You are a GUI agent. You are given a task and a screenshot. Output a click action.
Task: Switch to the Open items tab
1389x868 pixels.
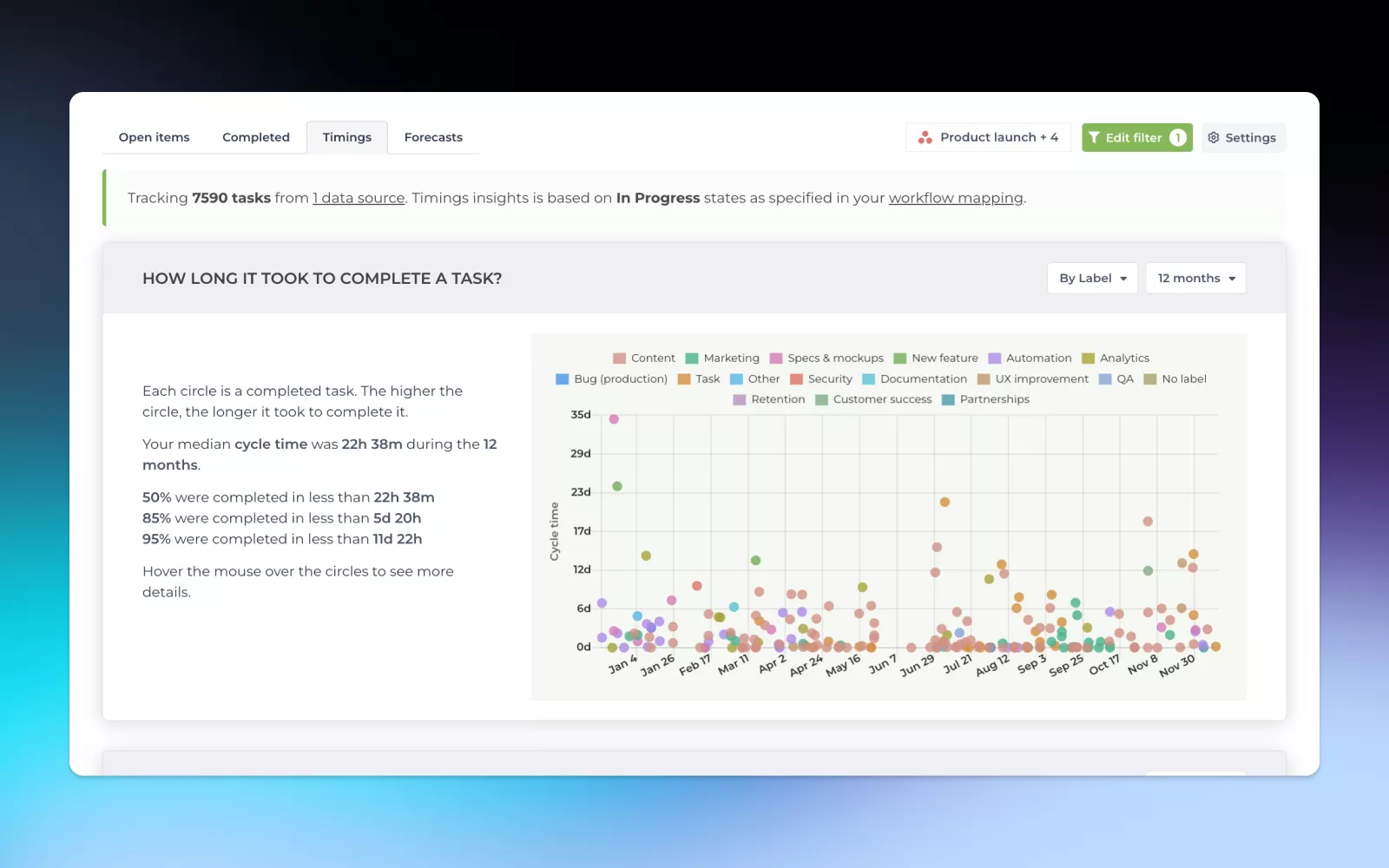[154, 137]
